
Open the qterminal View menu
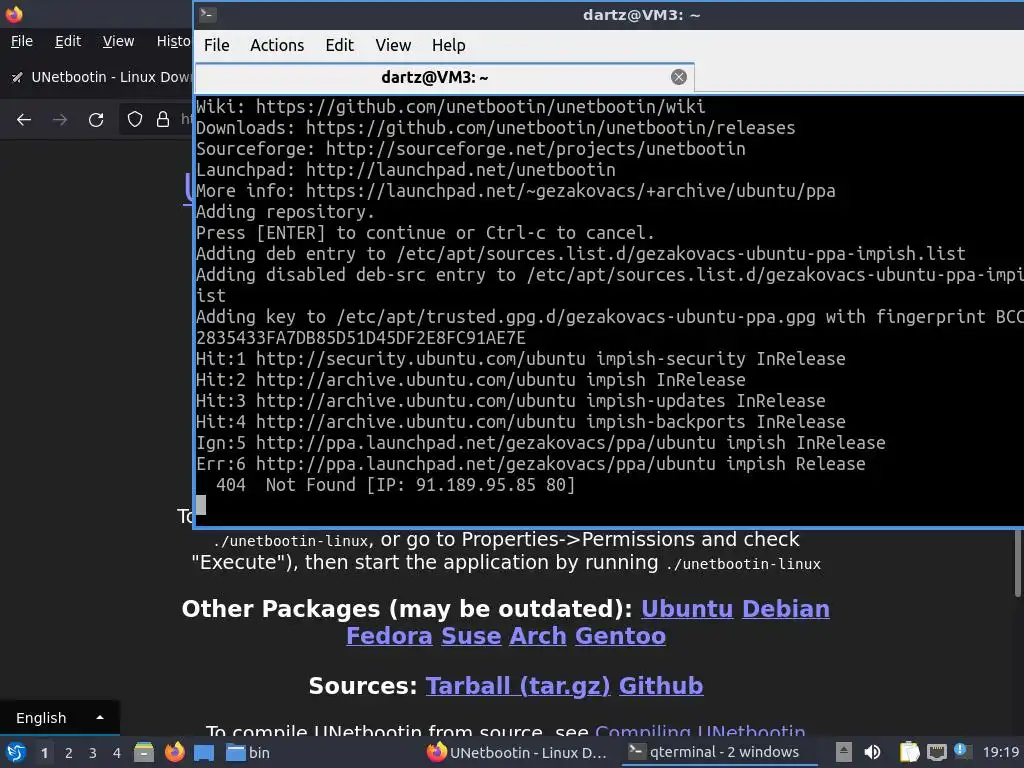[x=393, y=45]
